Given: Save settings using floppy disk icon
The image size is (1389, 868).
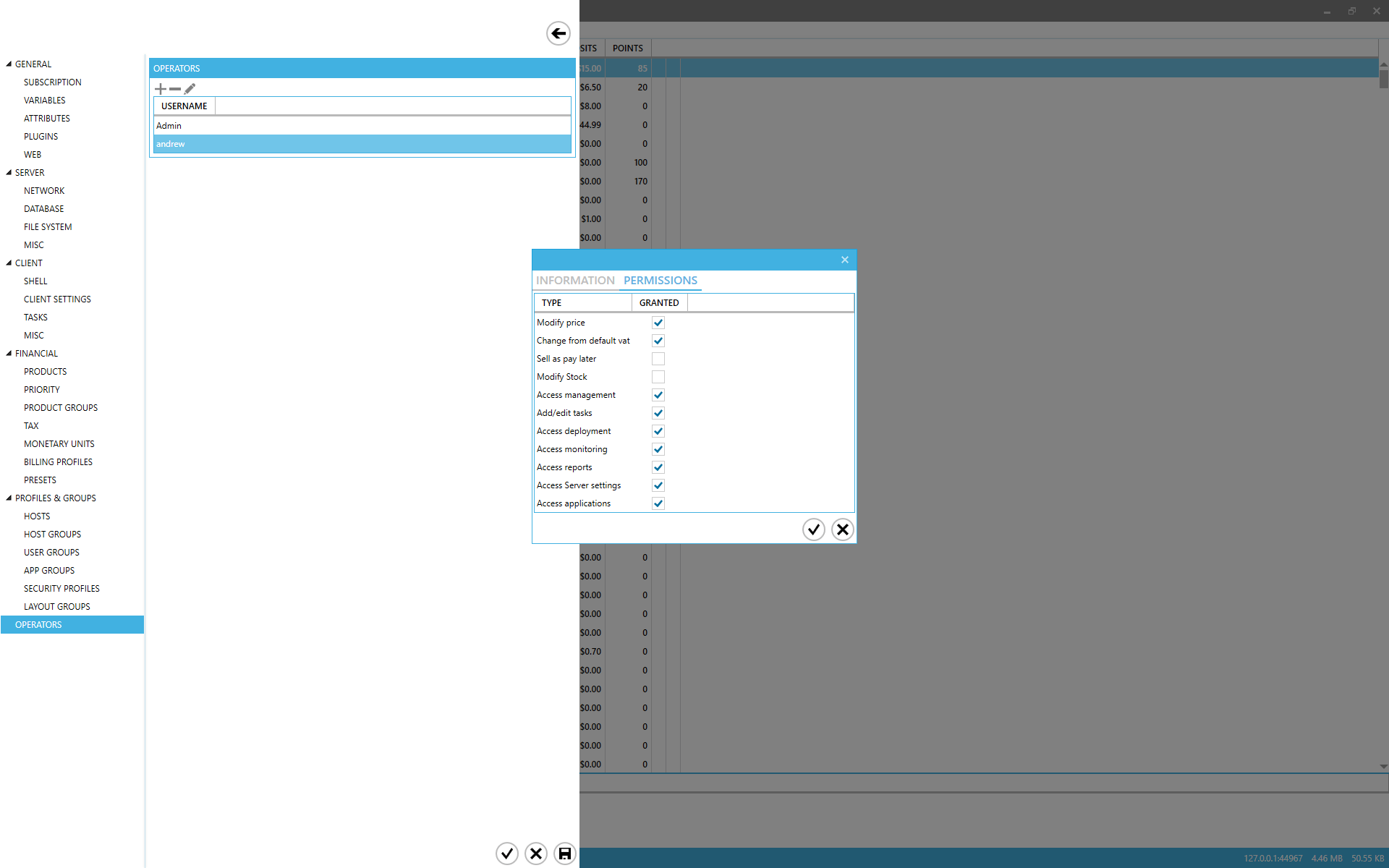Looking at the screenshot, I should click(564, 854).
